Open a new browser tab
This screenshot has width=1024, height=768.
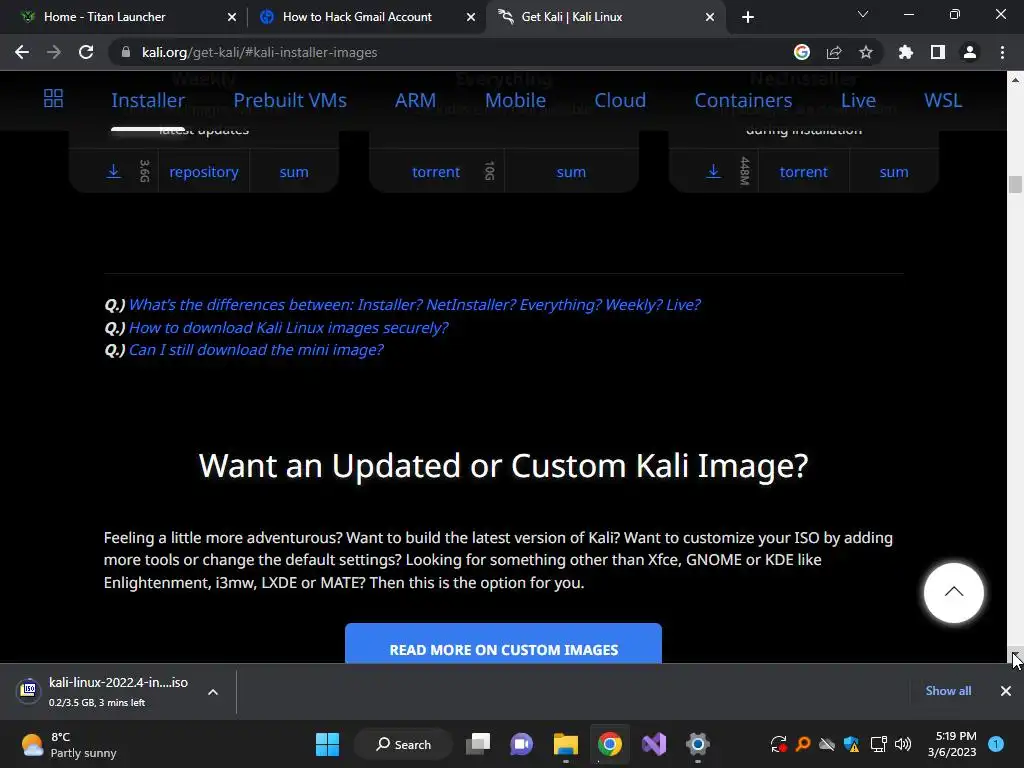click(748, 17)
